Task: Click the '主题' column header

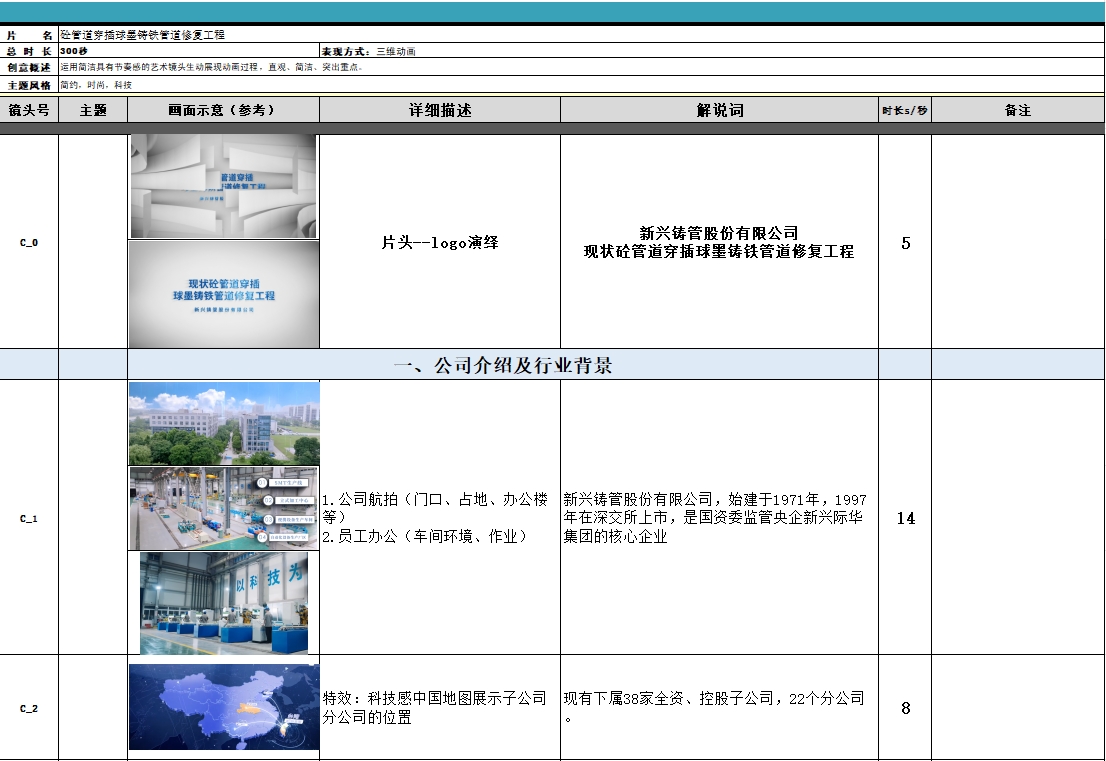Action: [93, 110]
